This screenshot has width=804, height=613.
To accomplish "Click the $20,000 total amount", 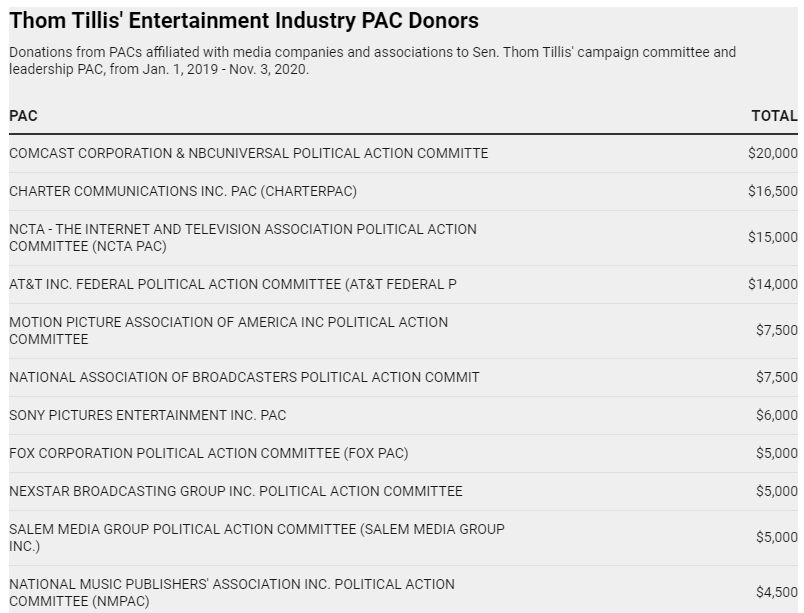I will point(772,153).
